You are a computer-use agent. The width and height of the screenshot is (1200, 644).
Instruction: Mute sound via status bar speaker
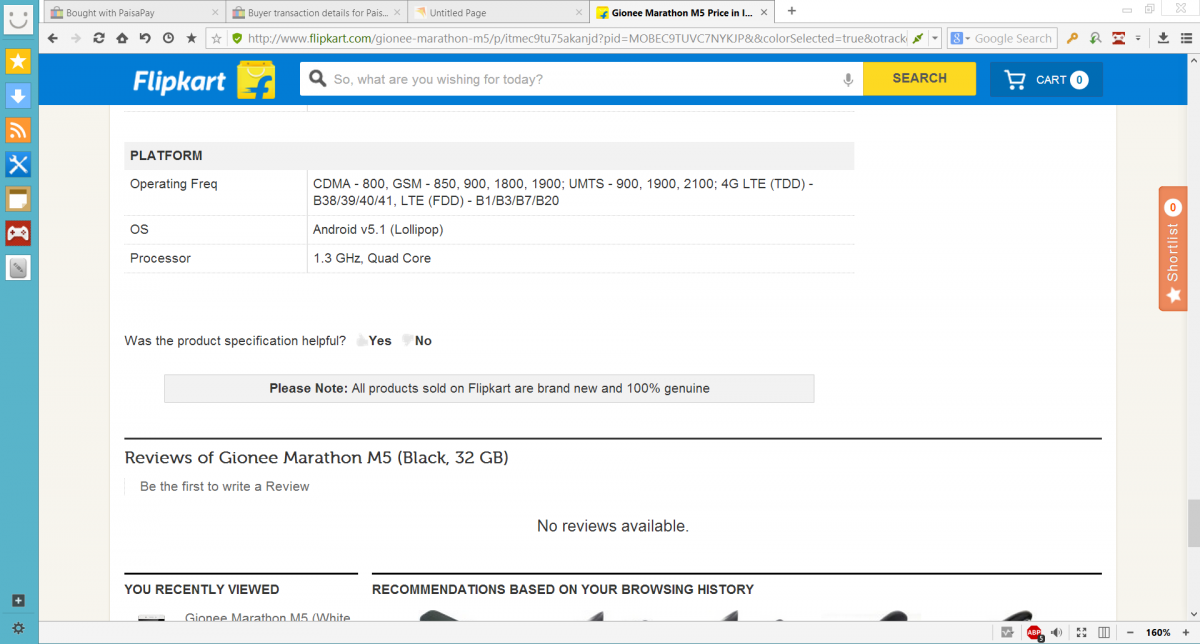1056,632
